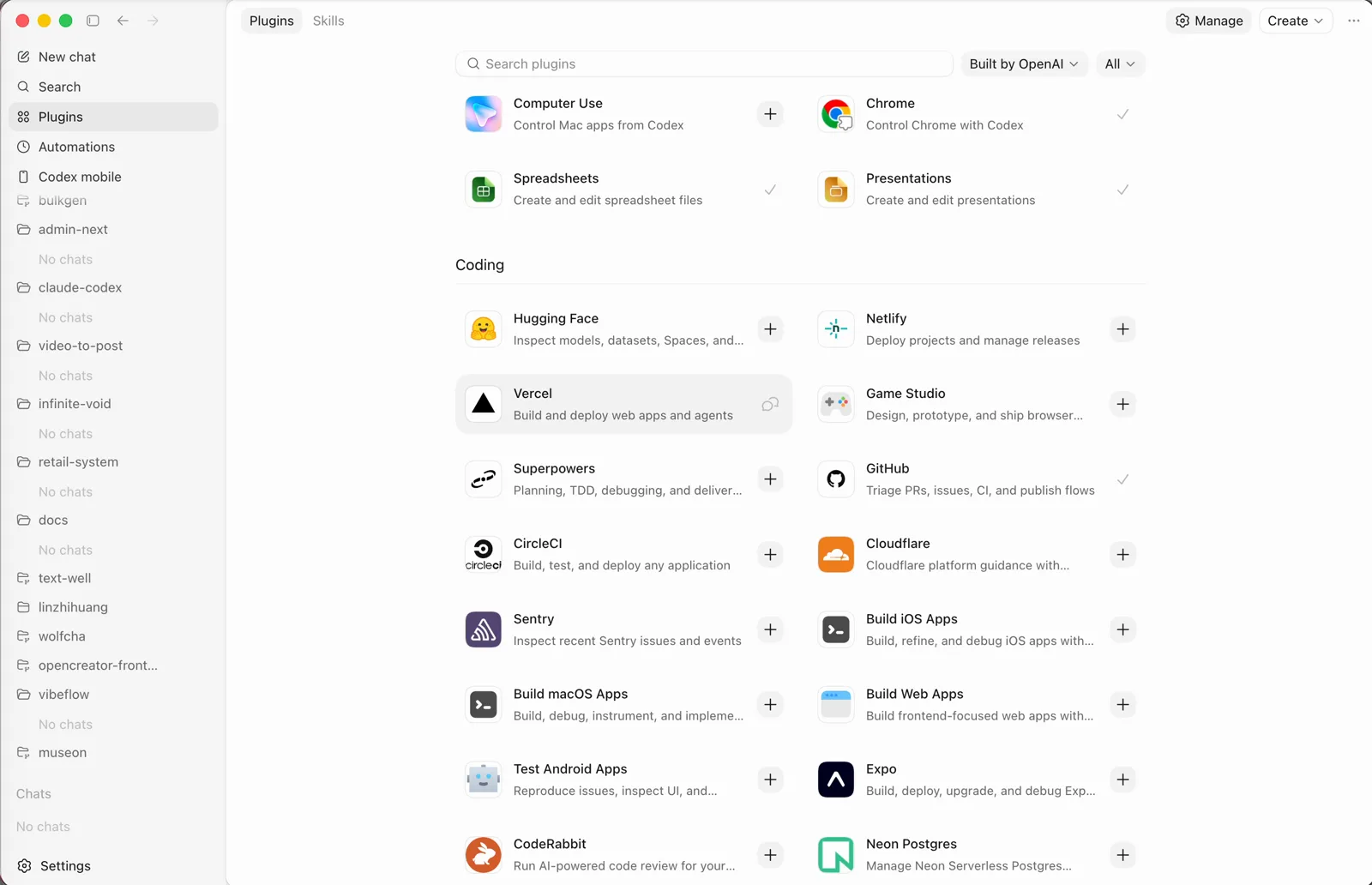Click the Build iOS Apps terminal icon
Screen dimensions: 1372x885
836,629
